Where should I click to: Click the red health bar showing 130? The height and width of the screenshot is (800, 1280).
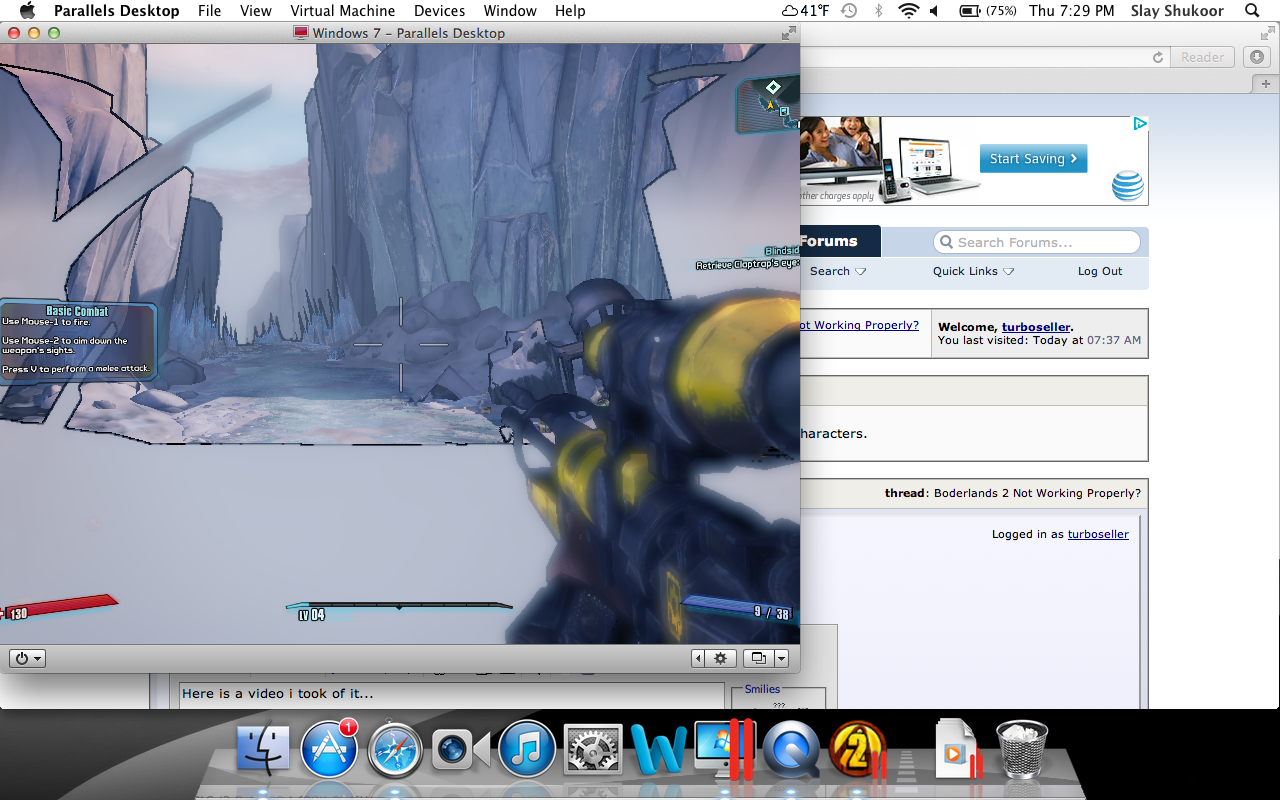click(58, 605)
